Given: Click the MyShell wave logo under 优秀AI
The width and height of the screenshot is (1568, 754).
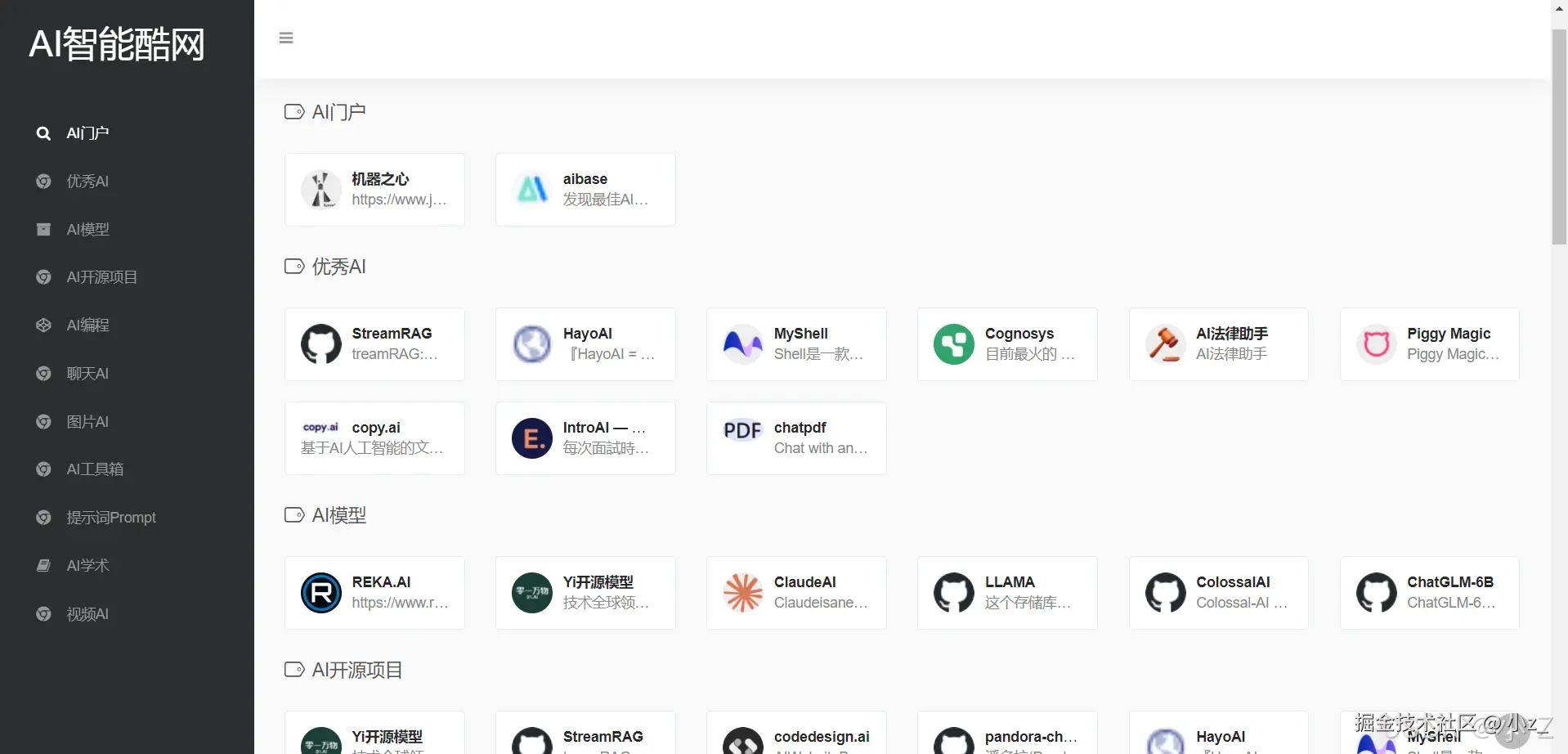Looking at the screenshot, I should coord(743,344).
